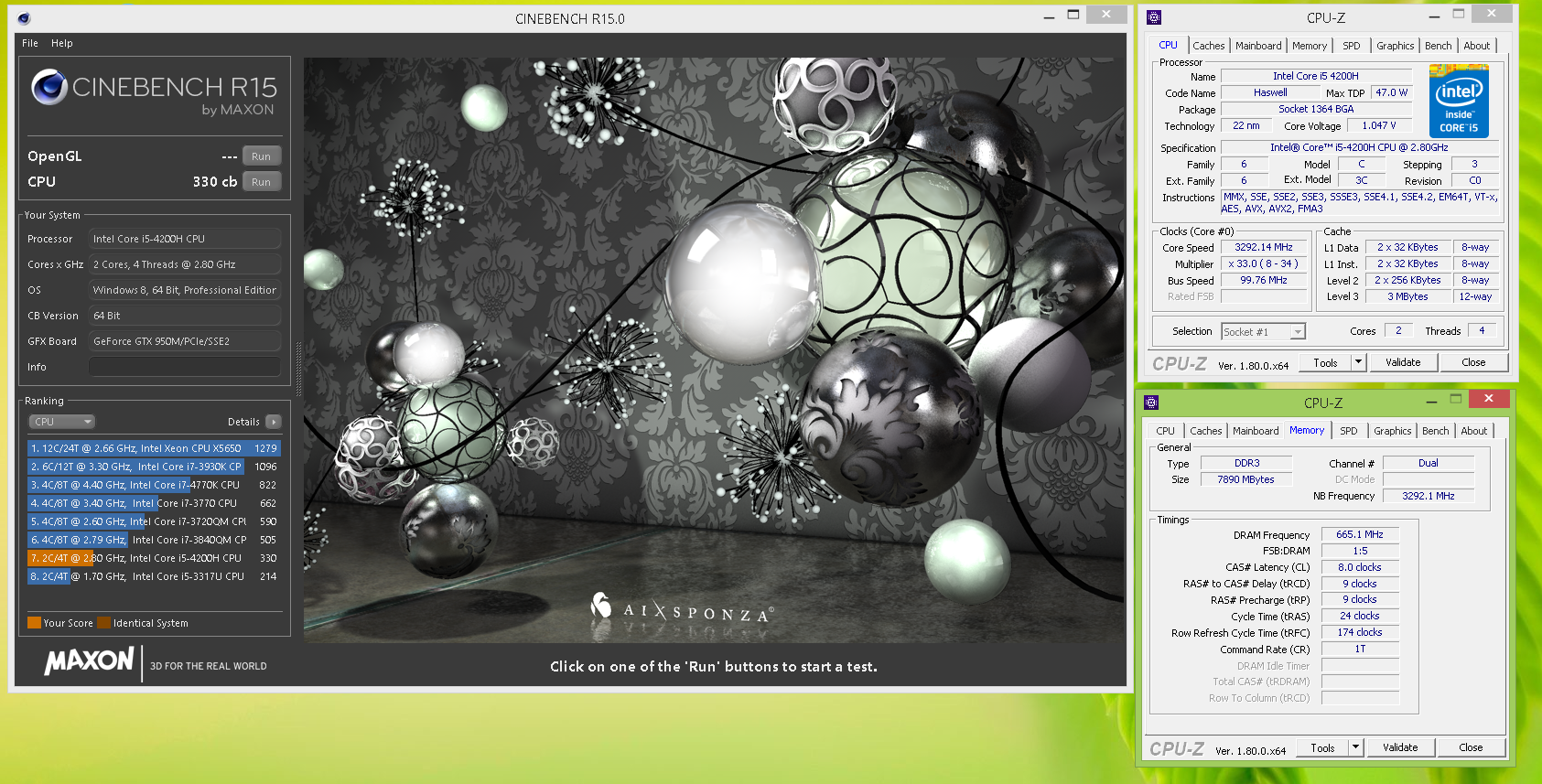Viewport: 1542px width, 784px height.
Task: Click Close button in bottom CPU-Z window
Action: [x=1471, y=747]
